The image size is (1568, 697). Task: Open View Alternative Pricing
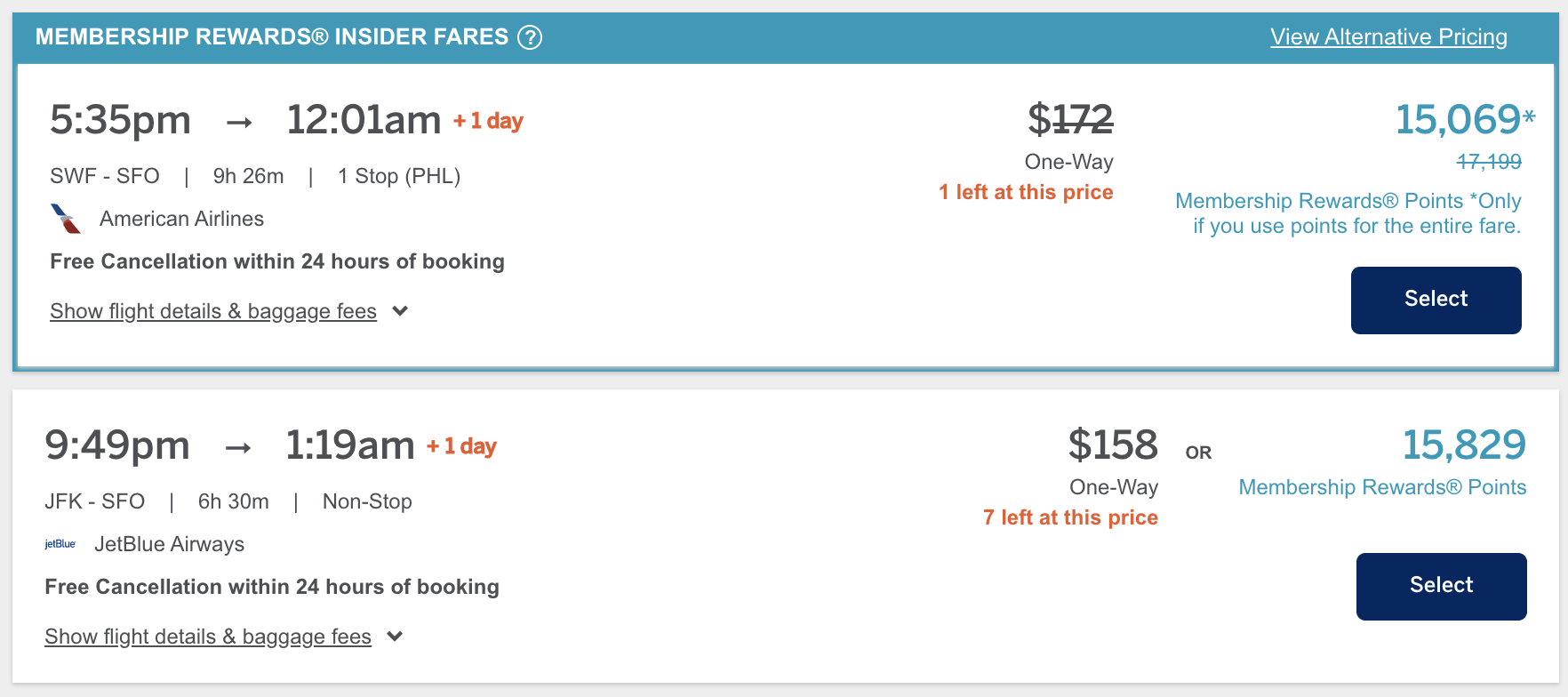coord(1388,37)
